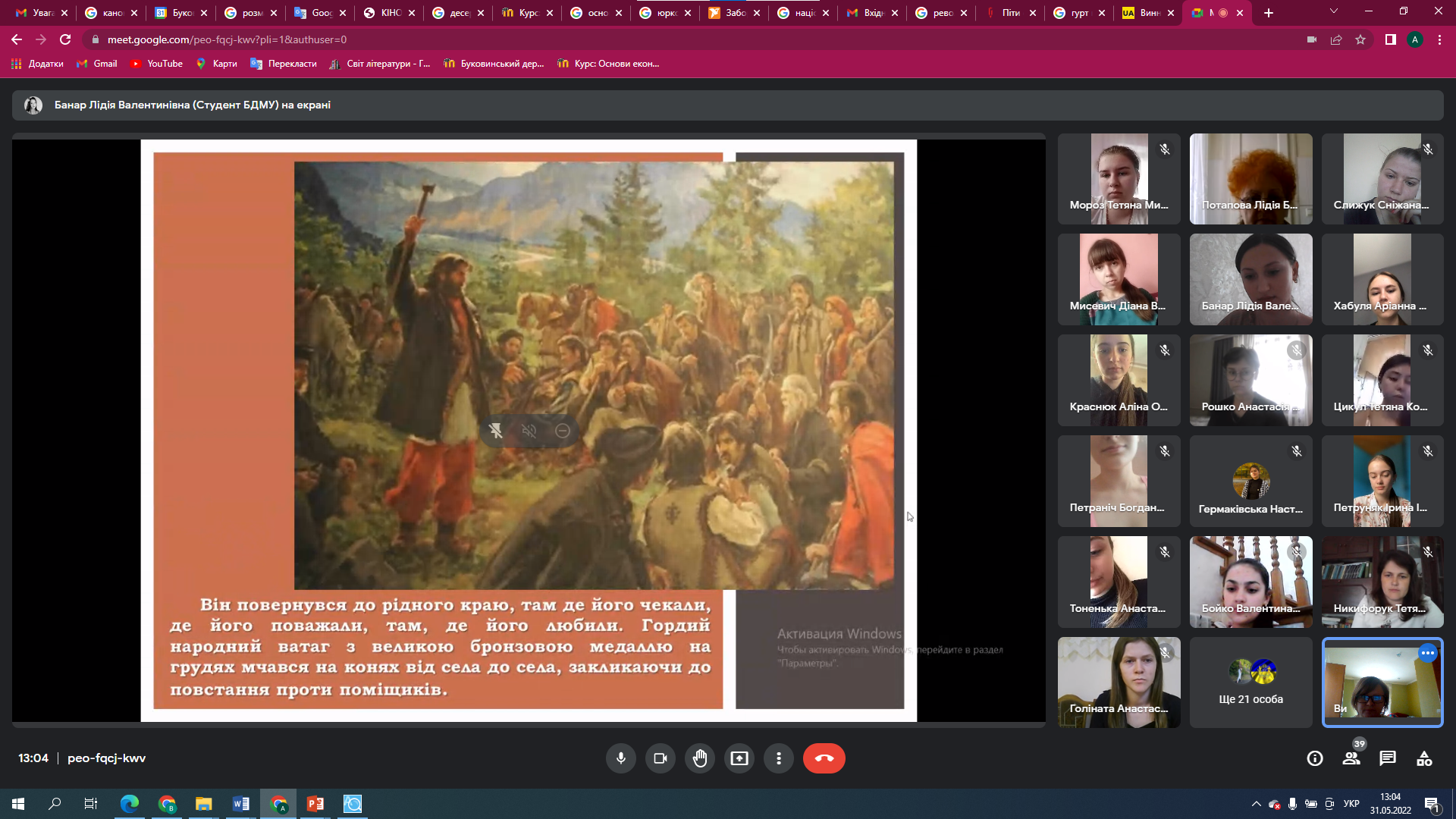
Task: Open the Карти bookmark
Action: pos(216,64)
